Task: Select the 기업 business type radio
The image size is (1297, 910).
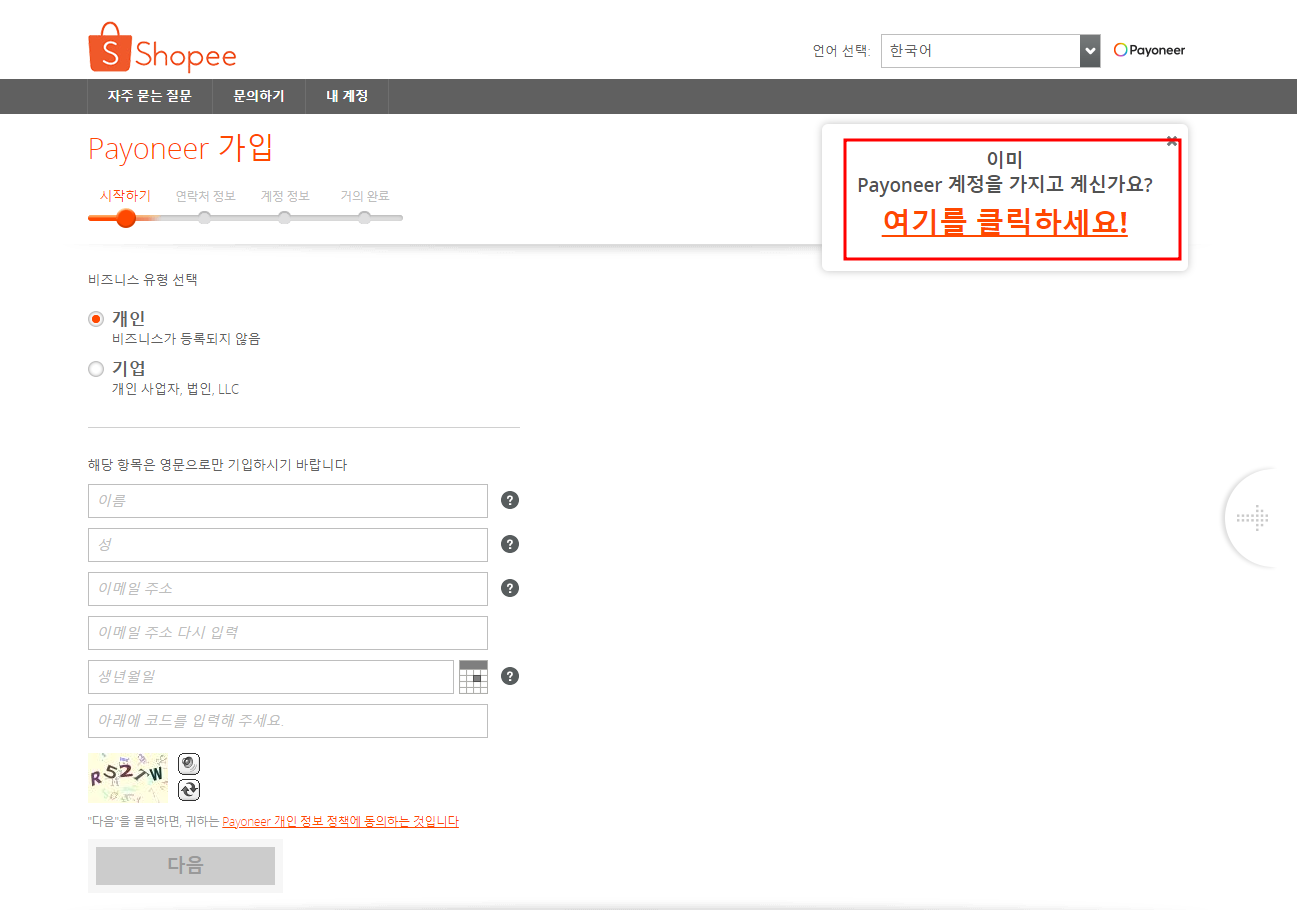Action: coord(96,369)
